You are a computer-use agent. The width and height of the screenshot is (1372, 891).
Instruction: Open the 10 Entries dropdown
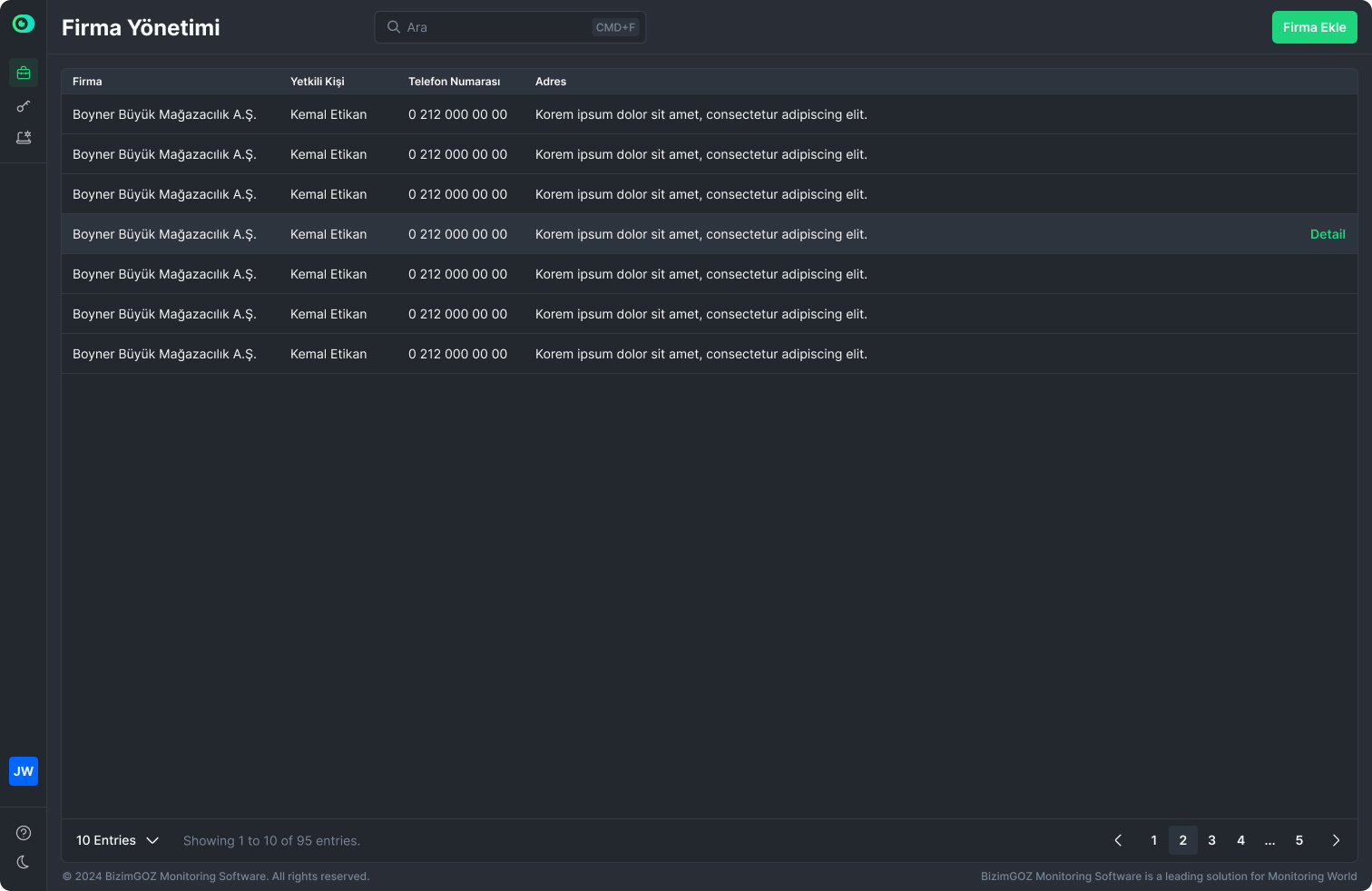pyautogui.click(x=118, y=840)
